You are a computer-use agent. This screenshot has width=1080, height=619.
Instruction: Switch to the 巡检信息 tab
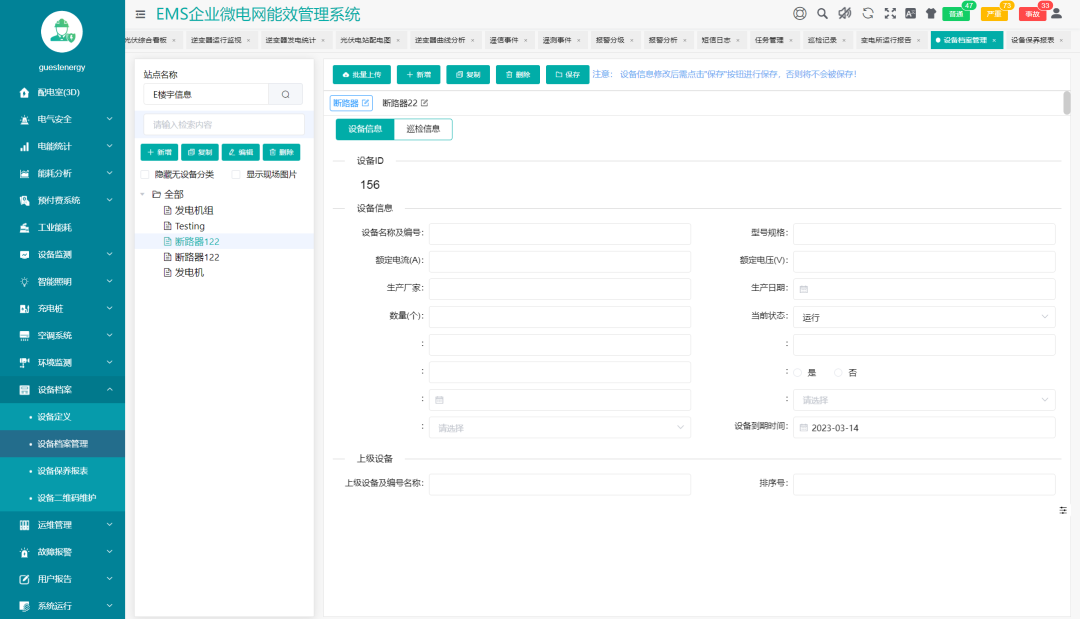click(x=423, y=129)
